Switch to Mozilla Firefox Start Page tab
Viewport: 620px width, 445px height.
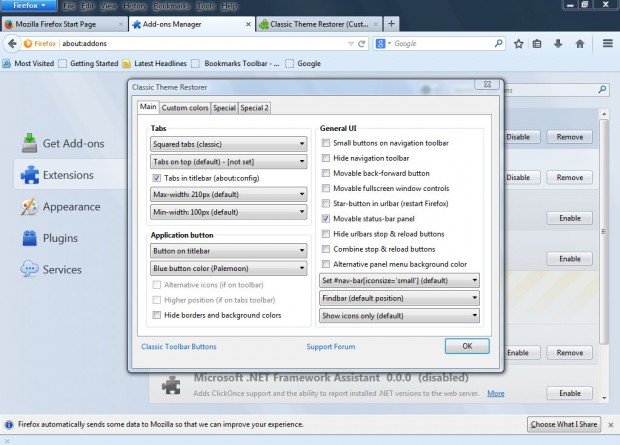pos(64,24)
